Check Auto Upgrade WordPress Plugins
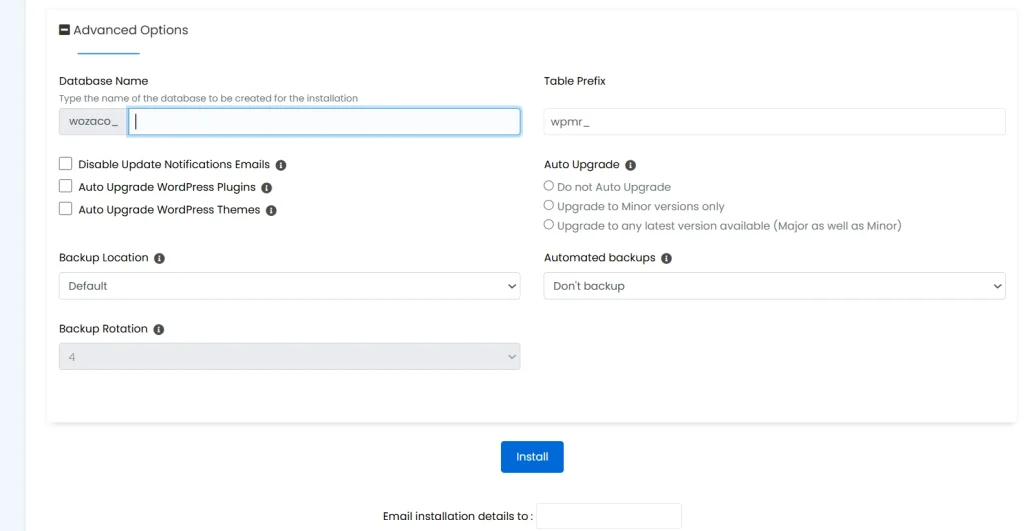Image resolution: width=1024 pixels, height=531 pixels. 65,186
